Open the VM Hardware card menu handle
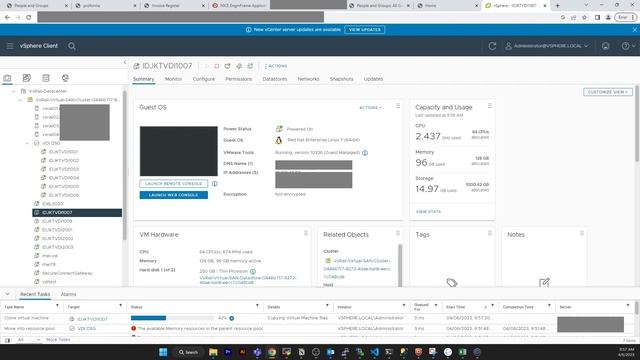This screenshot has height=360, width=640. tap(306, 233)
